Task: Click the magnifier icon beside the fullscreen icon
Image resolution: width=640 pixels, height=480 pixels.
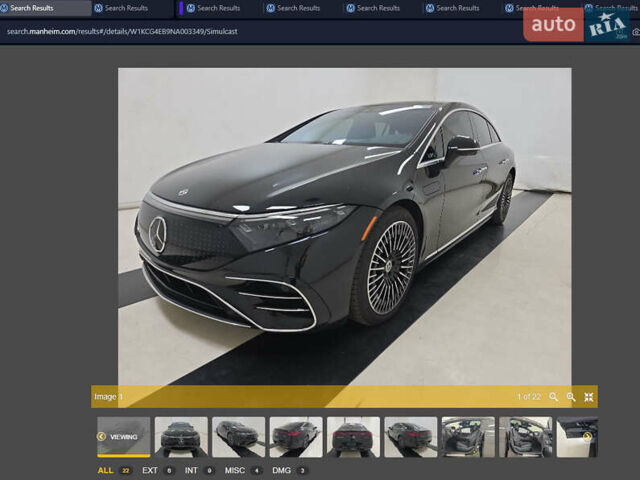Action: pos(571,397)
